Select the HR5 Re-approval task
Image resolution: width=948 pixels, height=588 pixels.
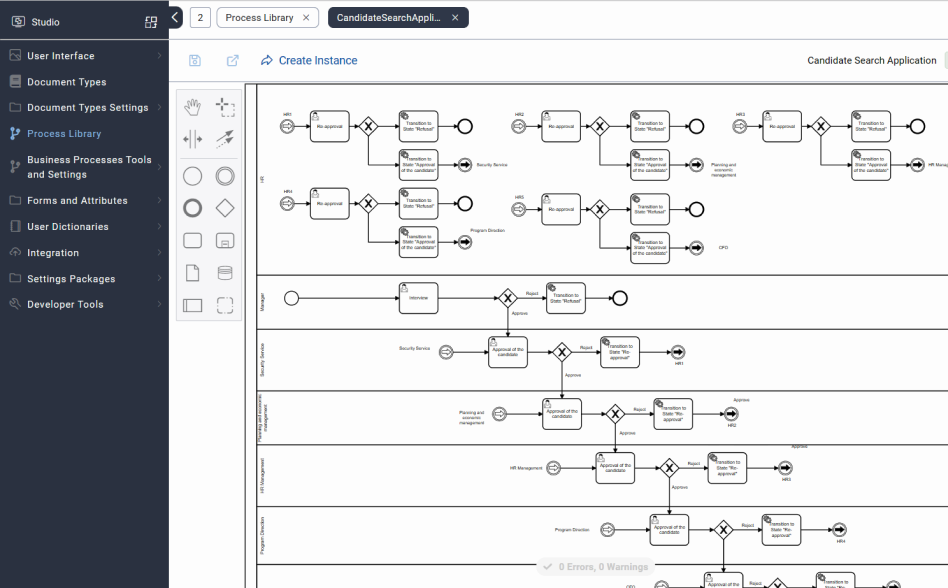tap(561, 209)
